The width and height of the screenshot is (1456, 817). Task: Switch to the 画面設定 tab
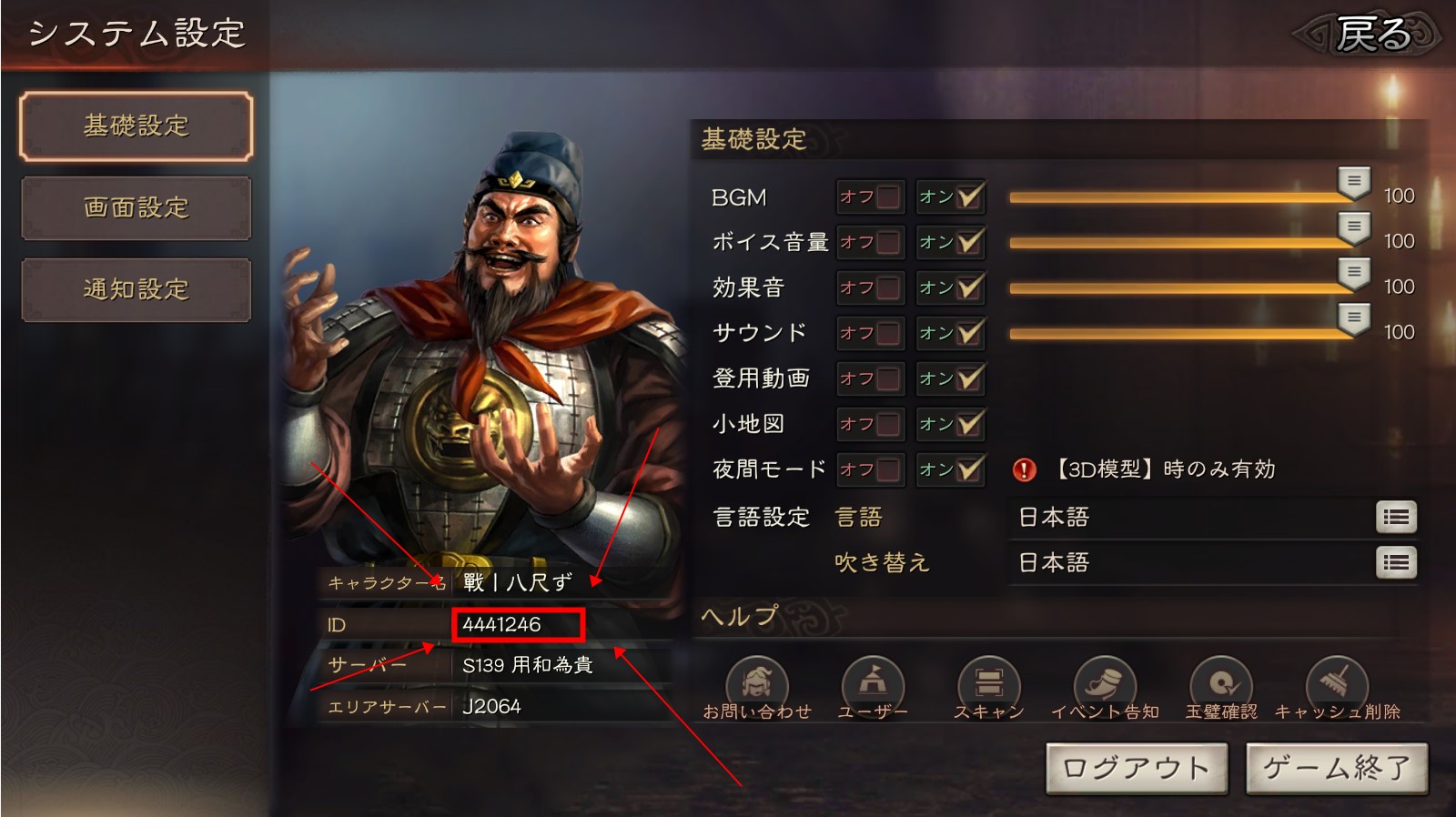[136, 208]
